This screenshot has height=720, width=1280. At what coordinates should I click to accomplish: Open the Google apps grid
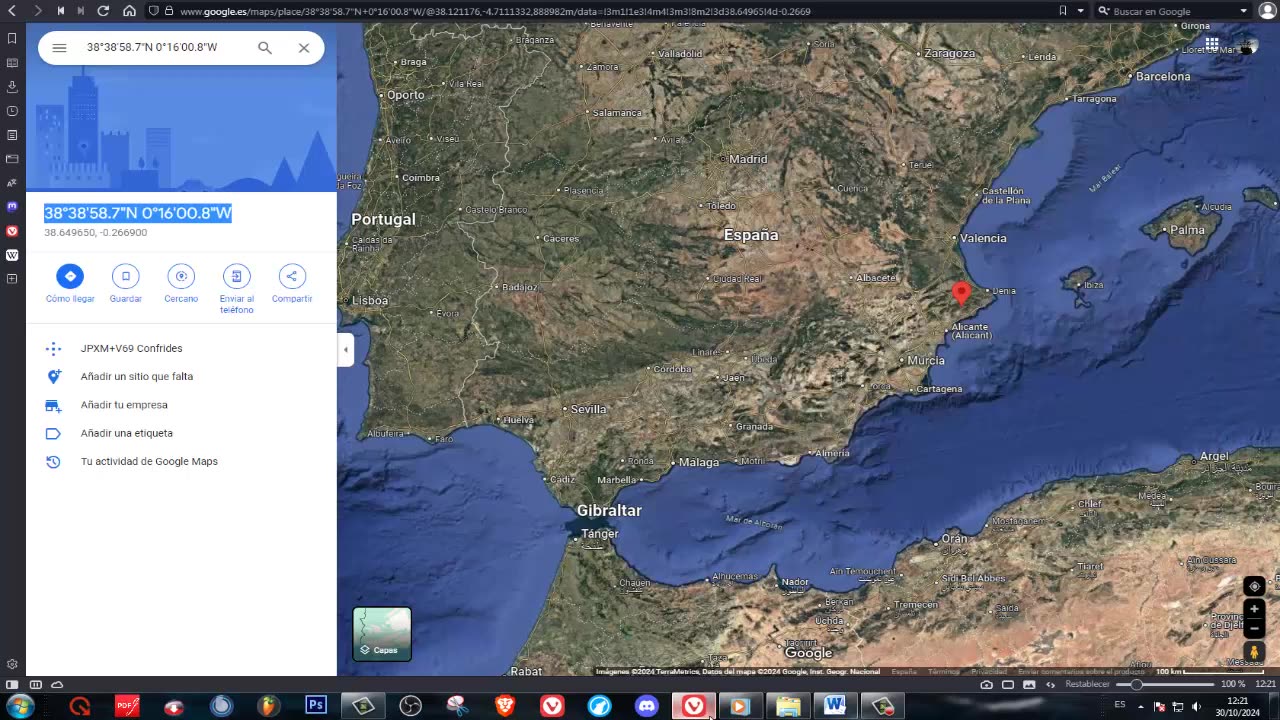pyautogui.click(x=1212, y=45)
